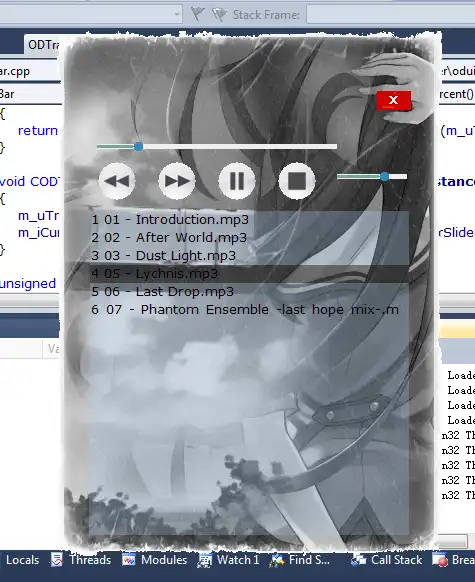Open the Find S... results tab
The height and width of the screenshot is (582, 475).
(x=301, y=560)
